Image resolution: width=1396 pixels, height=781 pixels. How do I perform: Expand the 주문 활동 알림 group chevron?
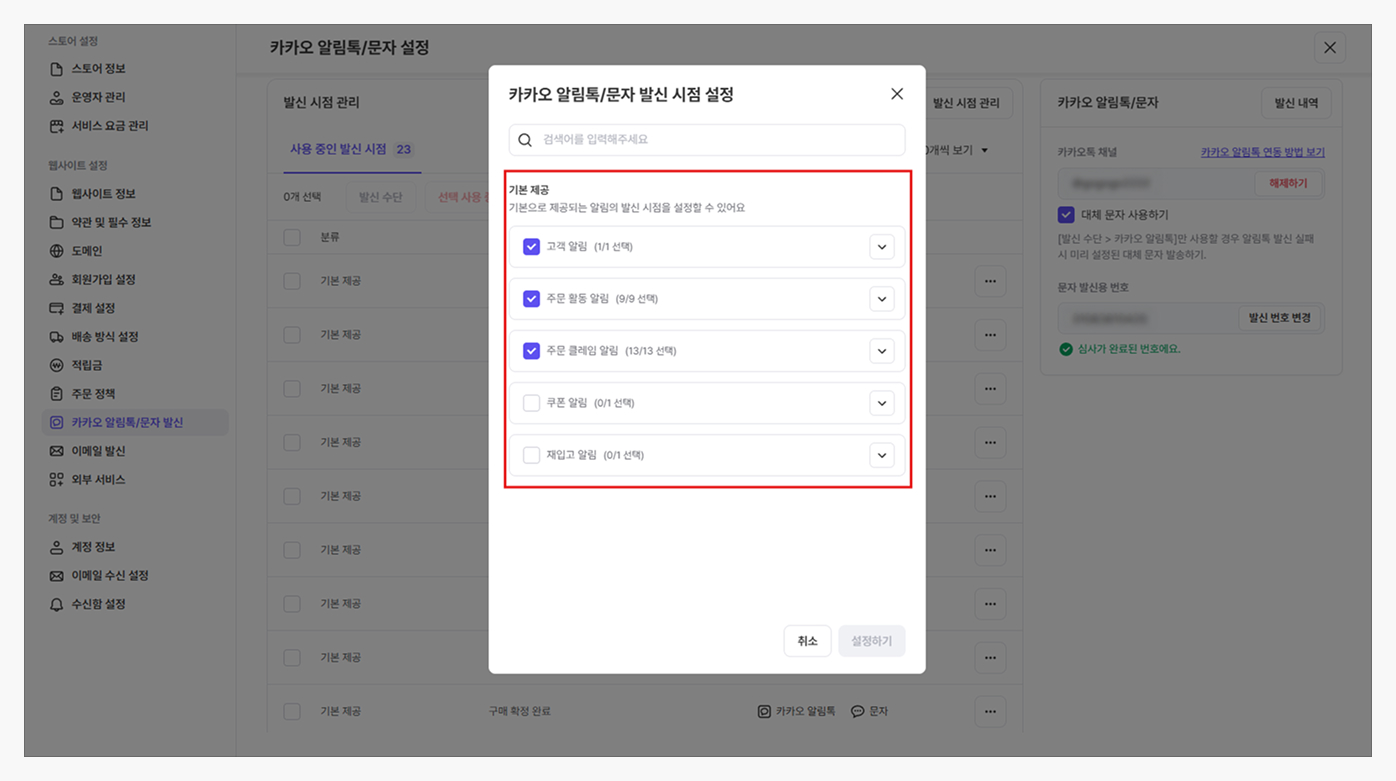coord(882,298)
